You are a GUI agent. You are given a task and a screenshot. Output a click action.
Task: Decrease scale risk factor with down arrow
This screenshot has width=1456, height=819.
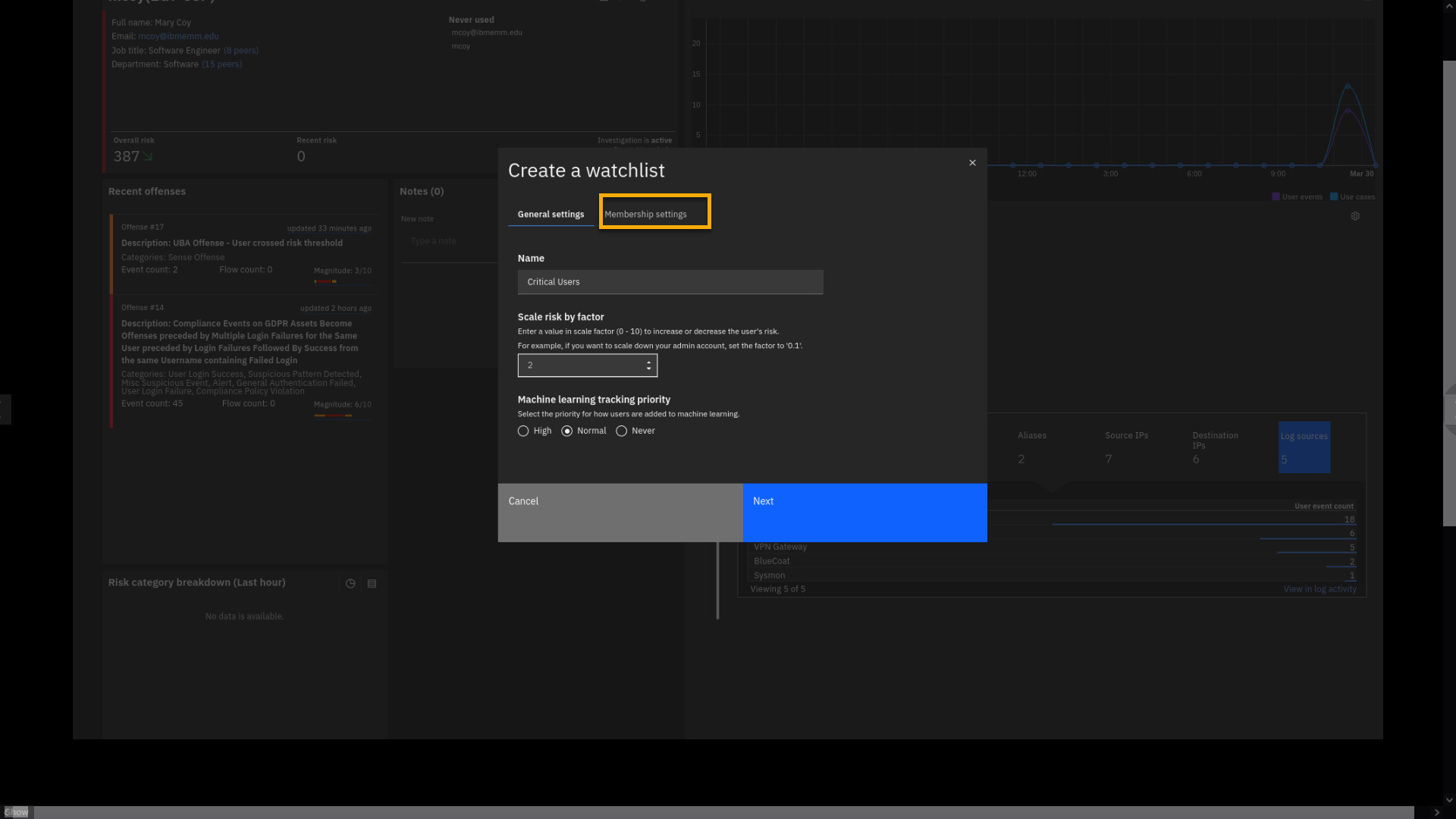click(648, 369)
